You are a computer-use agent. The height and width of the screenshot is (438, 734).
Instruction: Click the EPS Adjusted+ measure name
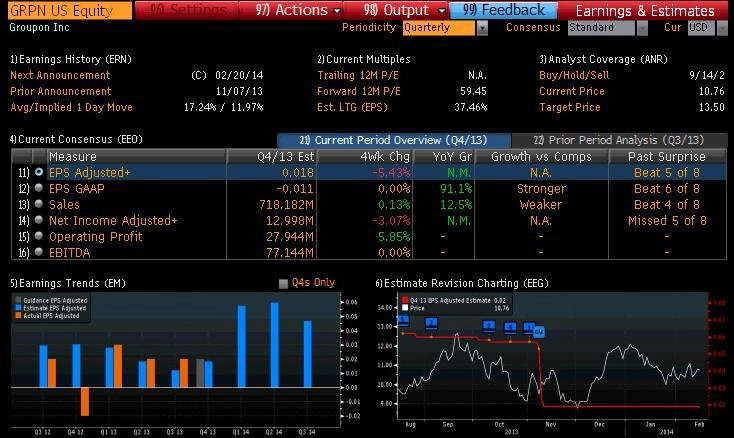tap(89, 173)
